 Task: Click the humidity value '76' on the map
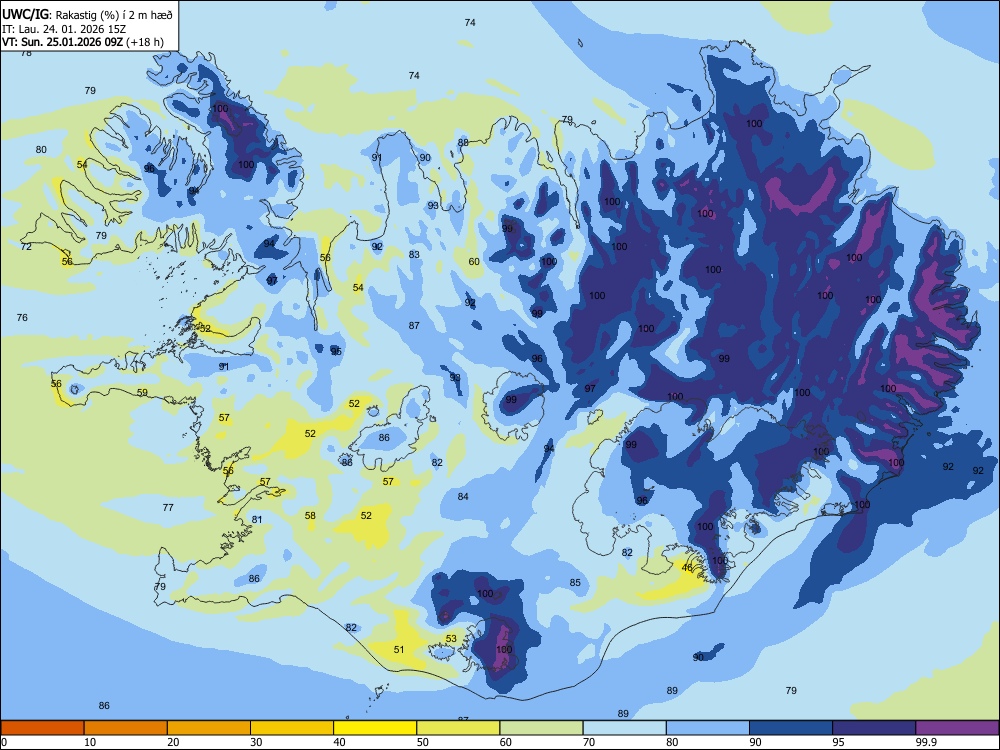(x=22, y=317)
